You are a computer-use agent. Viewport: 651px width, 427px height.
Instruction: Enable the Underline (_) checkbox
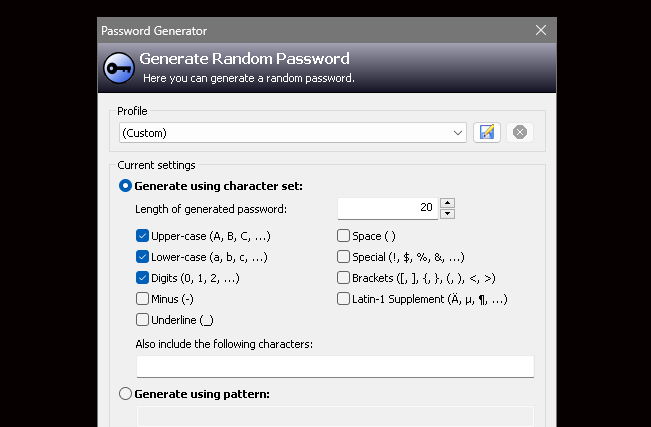(x=142, y=319)
